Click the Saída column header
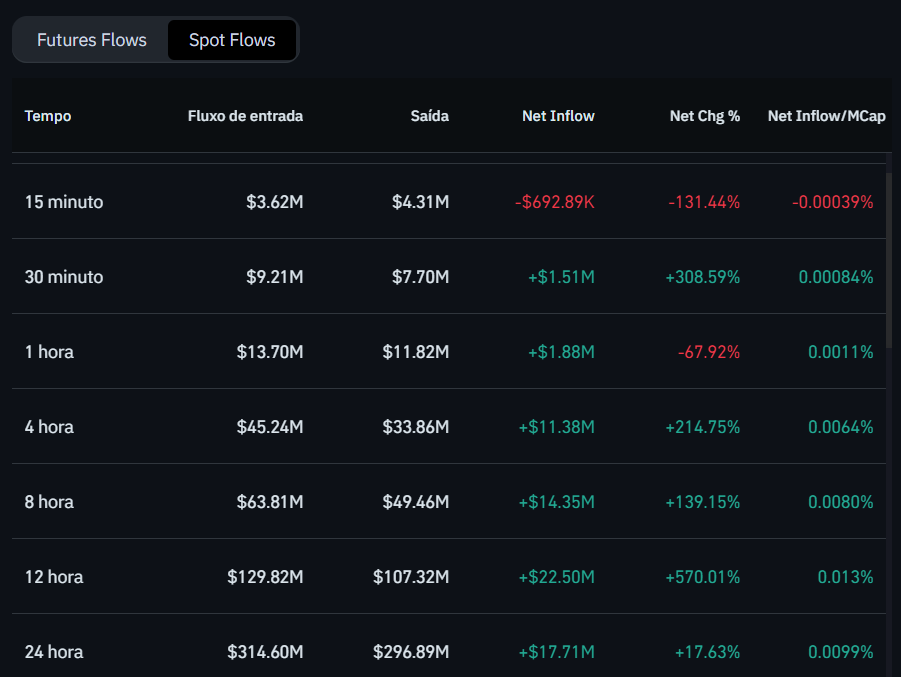The width and height of the screenshot is (901, 677). pos(429,116)
